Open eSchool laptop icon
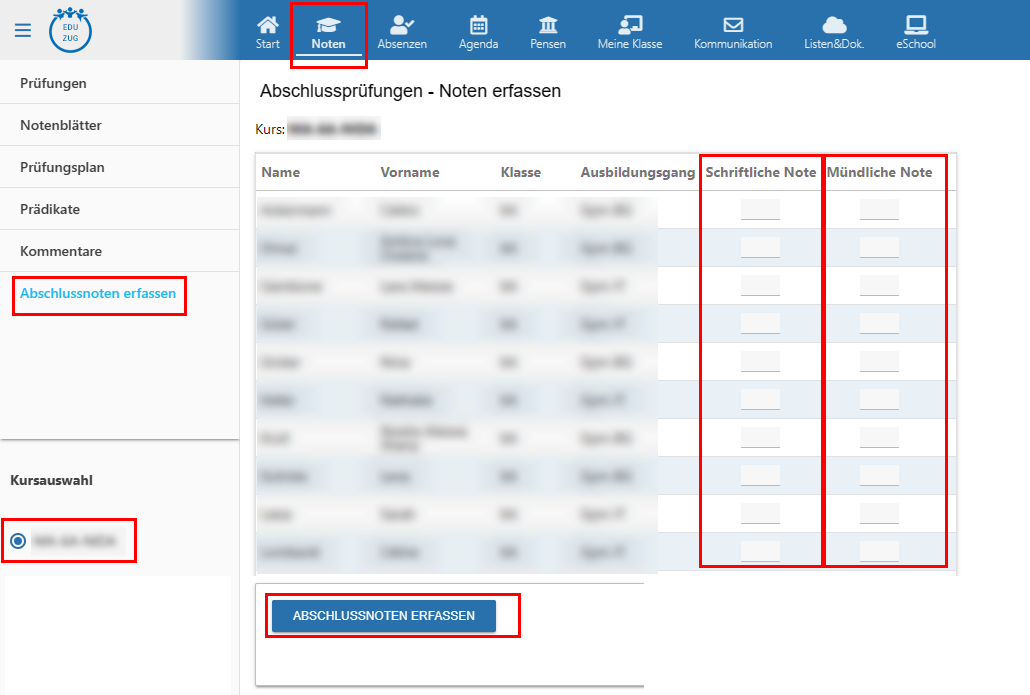Image resolution: width=1030 pixels, height=695 pixels. tap(916, 25)
